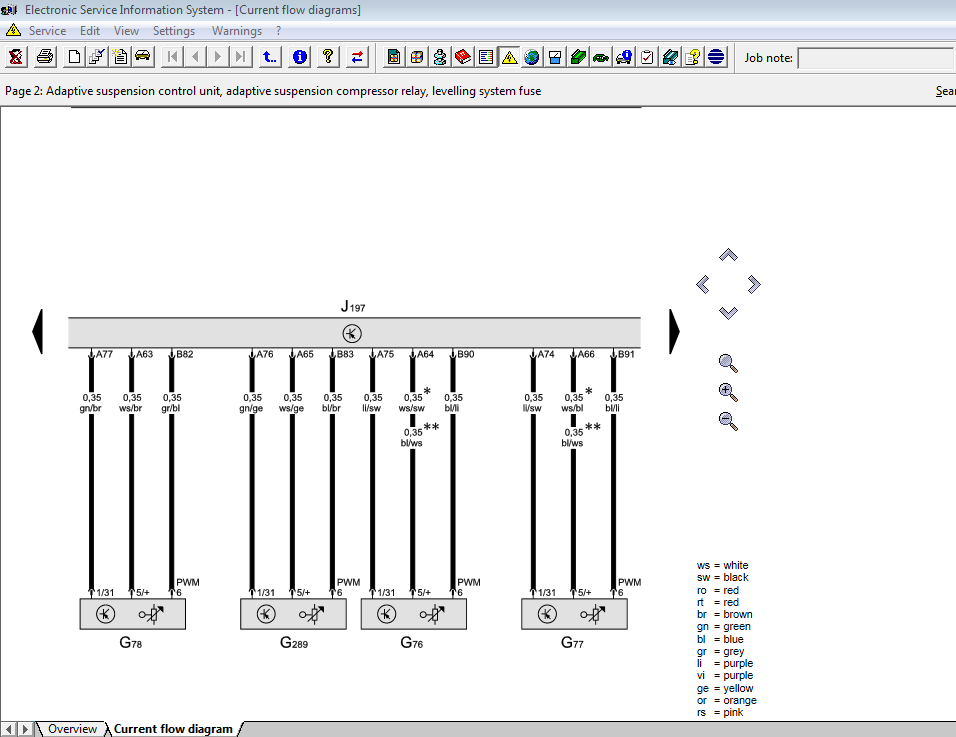
Task: Zoom in with the plus magnifier
Action: [x=728, y=393]
